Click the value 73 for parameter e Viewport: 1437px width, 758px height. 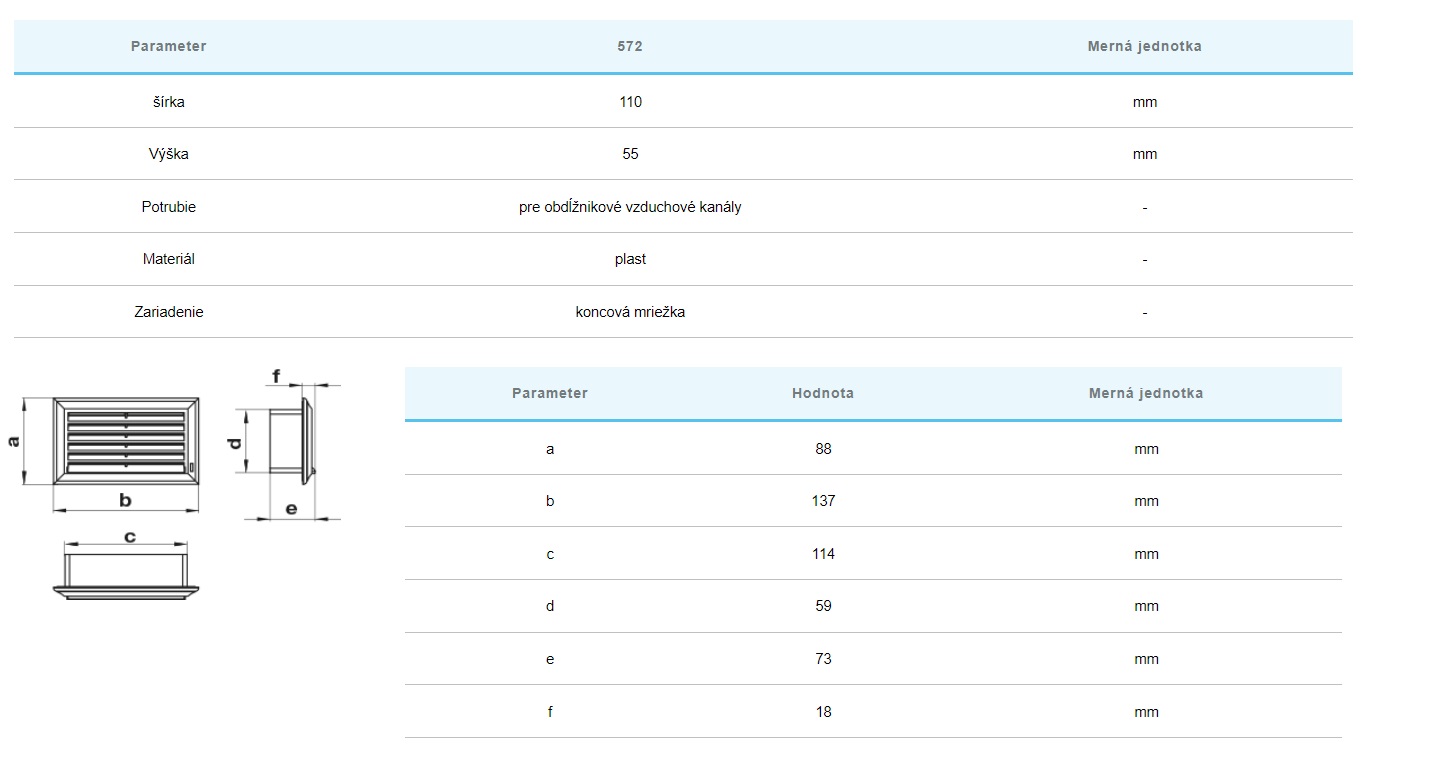pyautogui.click(x=823, y=659)
